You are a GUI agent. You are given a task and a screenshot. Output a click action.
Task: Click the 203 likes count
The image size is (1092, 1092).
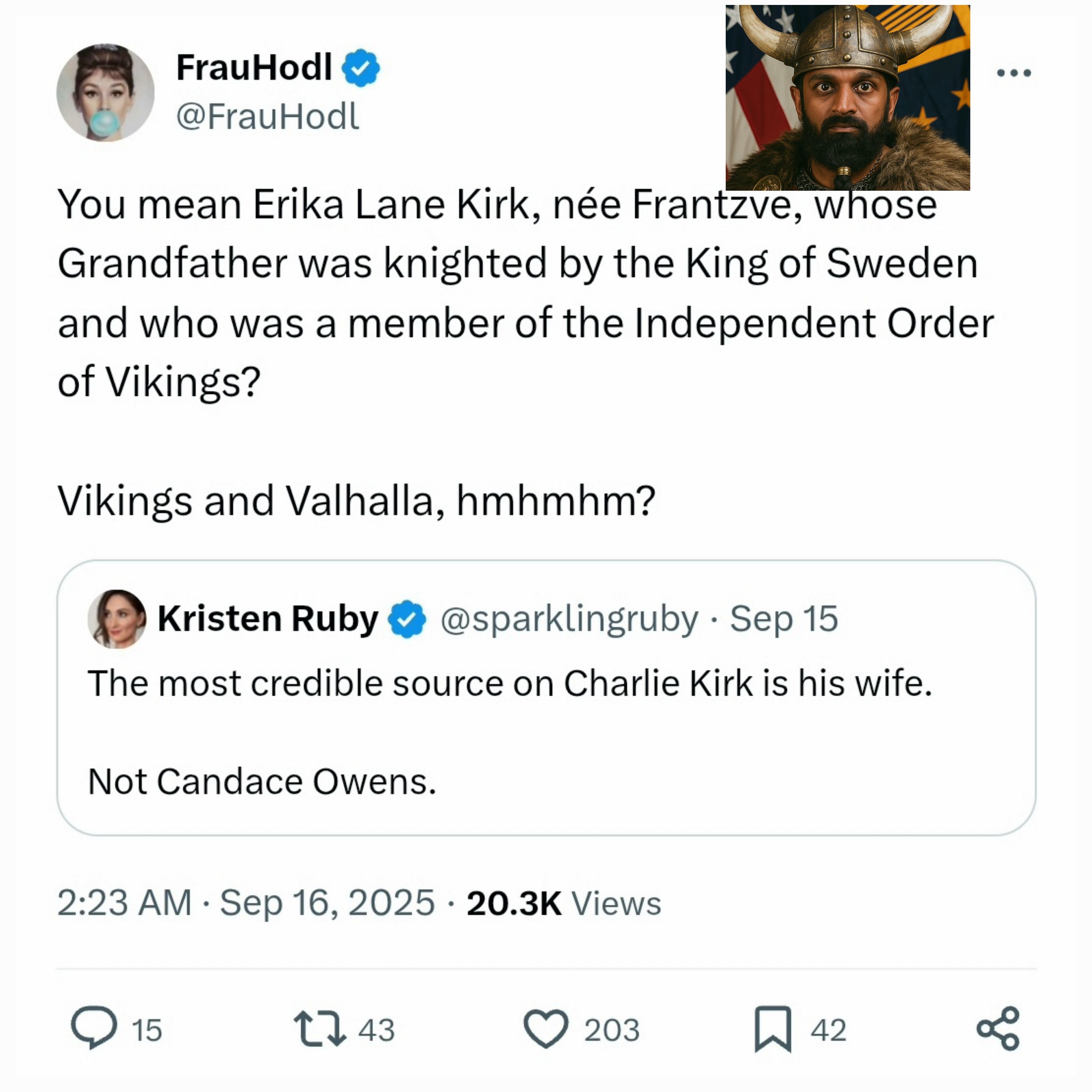(612, 1030)
